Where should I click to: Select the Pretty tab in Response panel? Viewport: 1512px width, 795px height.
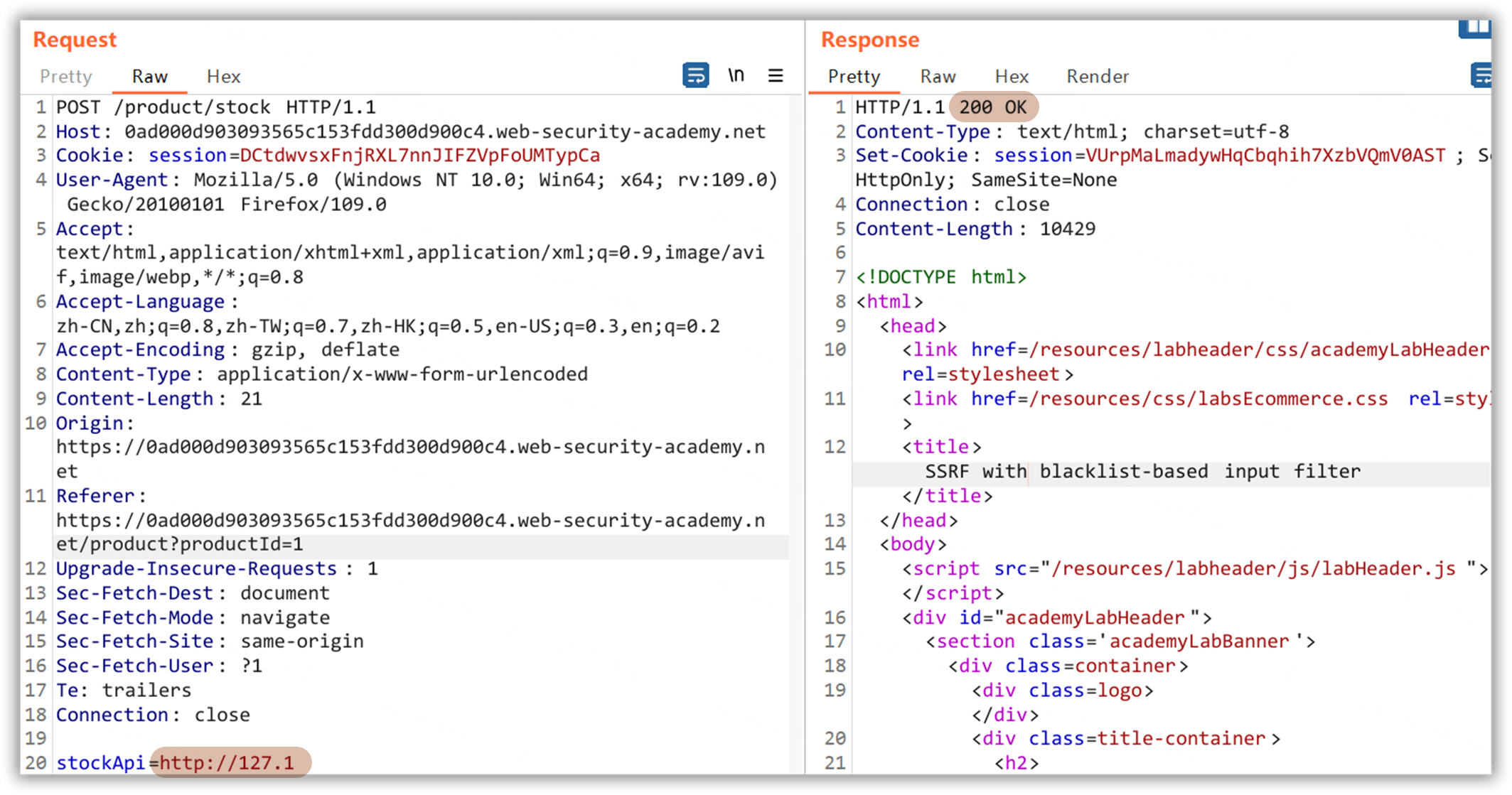pyautogui.click(x=854, y=76)
